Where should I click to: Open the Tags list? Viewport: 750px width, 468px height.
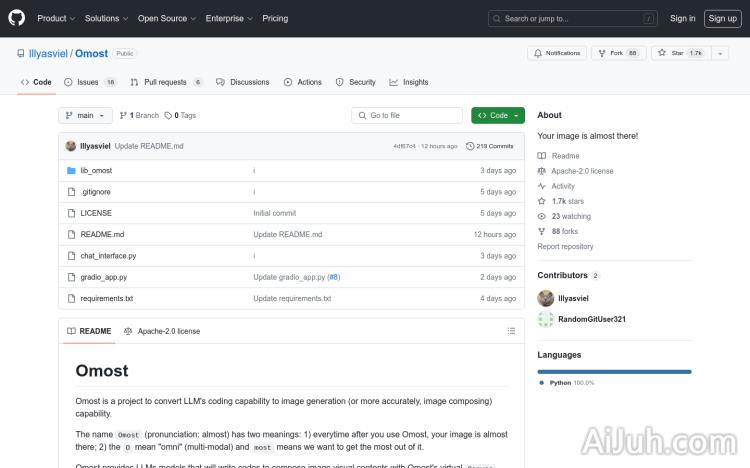tap(181, 115)
